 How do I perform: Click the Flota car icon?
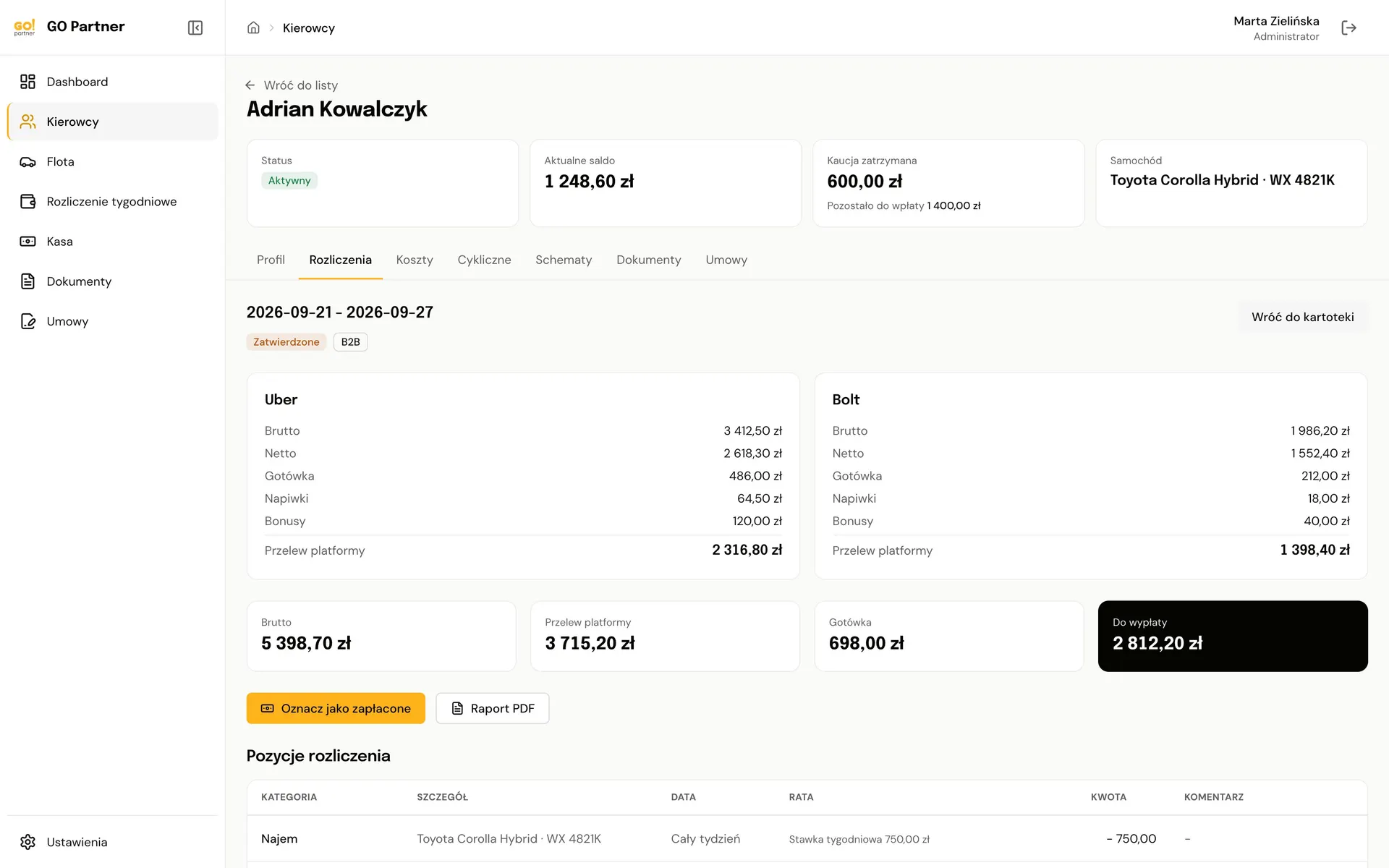(27, 161)
